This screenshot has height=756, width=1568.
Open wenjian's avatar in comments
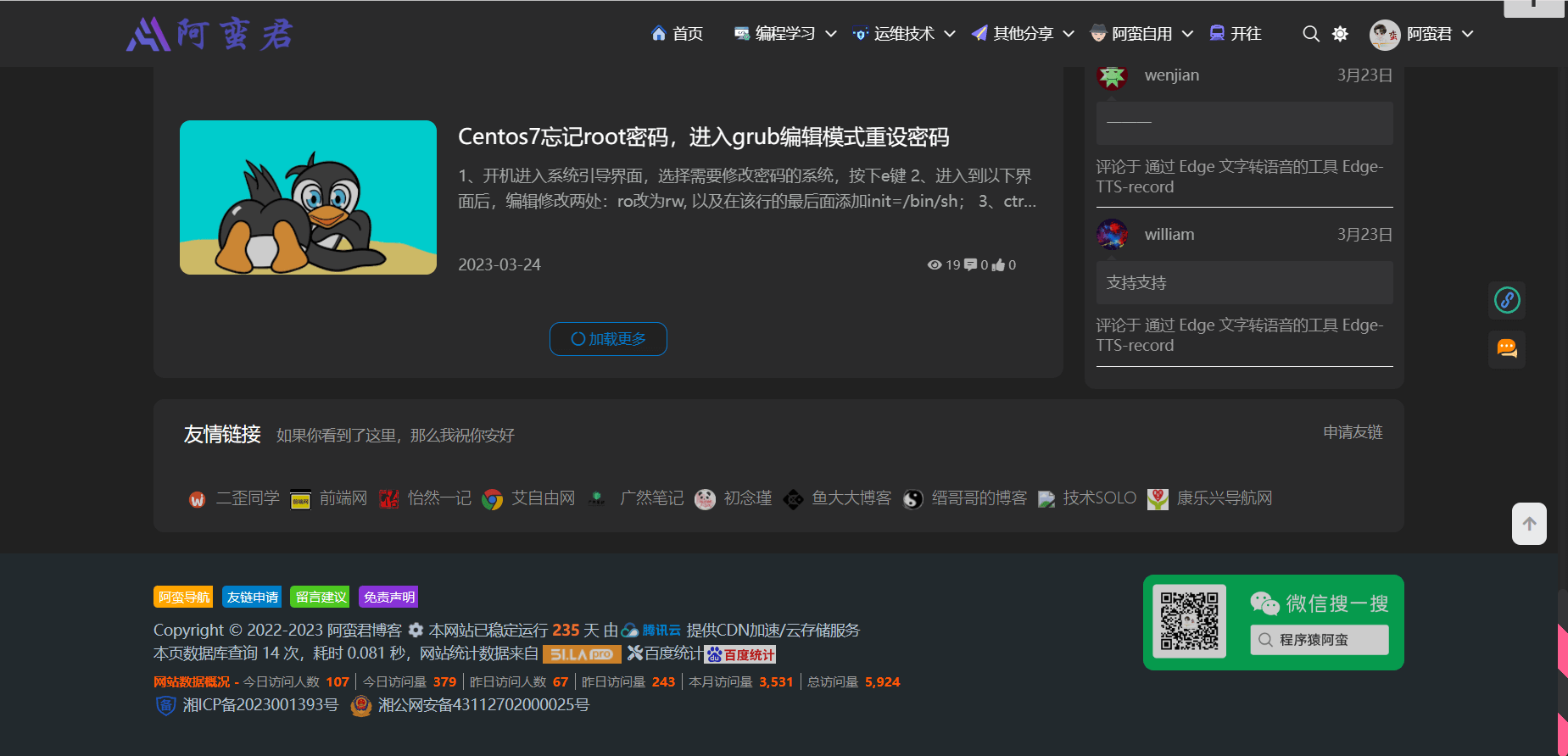click(x=1112, y=75)
